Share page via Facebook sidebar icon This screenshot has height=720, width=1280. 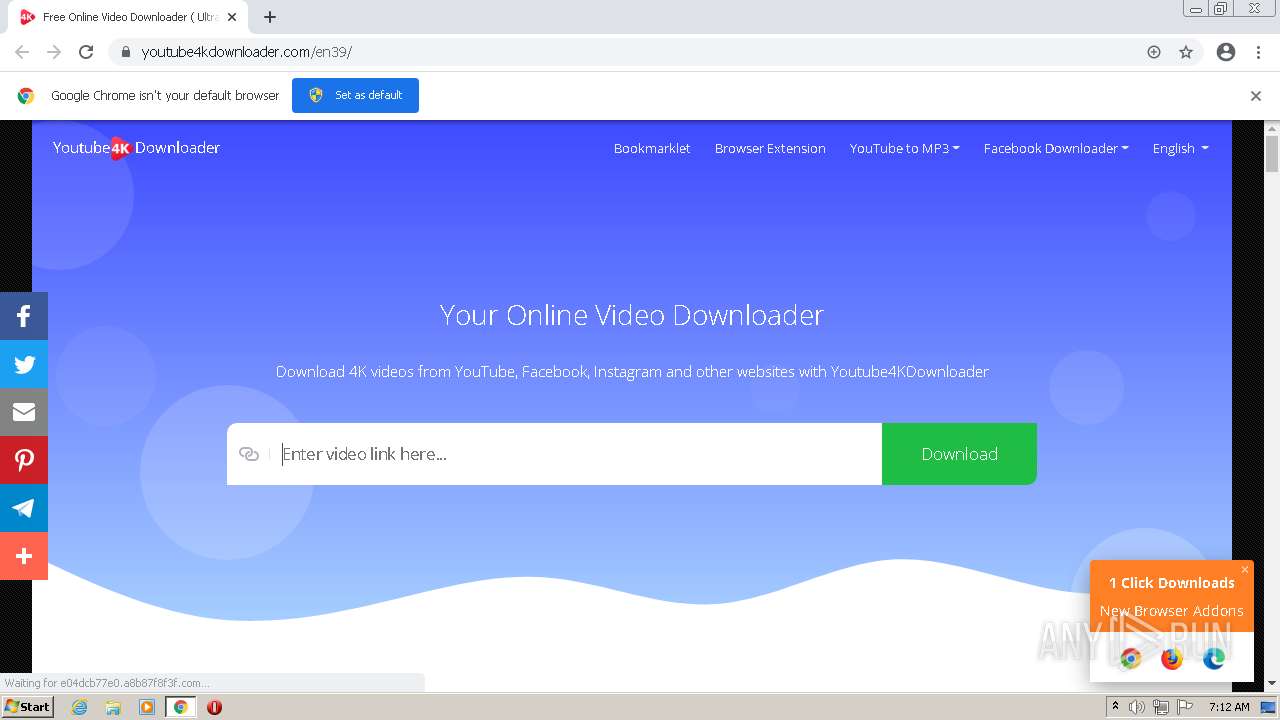tap(24, 316)
